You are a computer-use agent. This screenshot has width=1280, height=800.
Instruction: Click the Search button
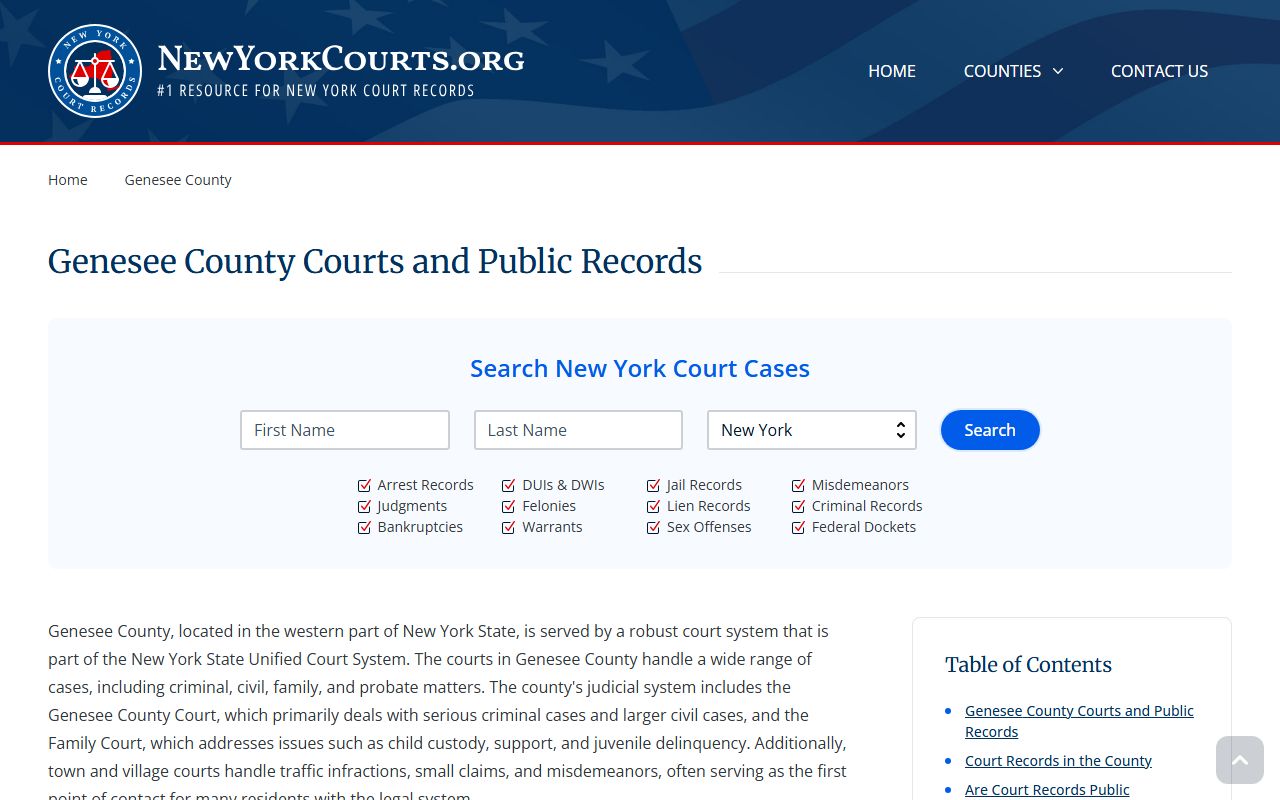click(x=990, y=430)
